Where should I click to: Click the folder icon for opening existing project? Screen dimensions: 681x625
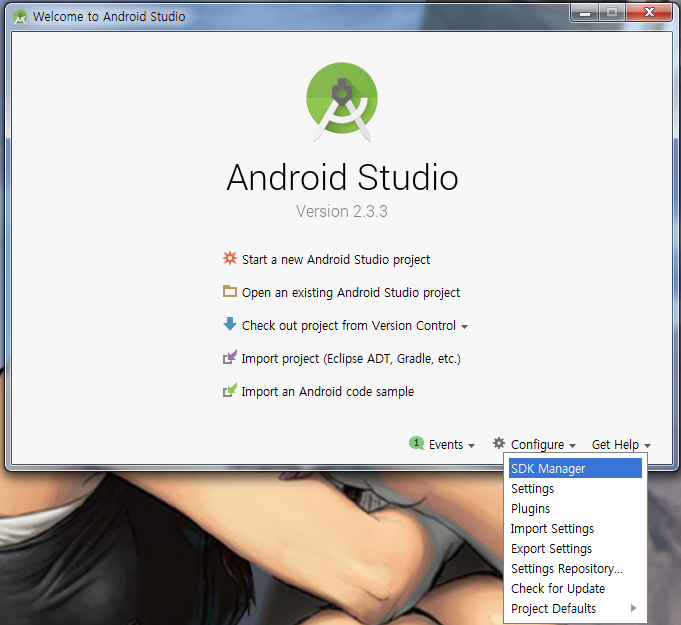tap(230, 291)
